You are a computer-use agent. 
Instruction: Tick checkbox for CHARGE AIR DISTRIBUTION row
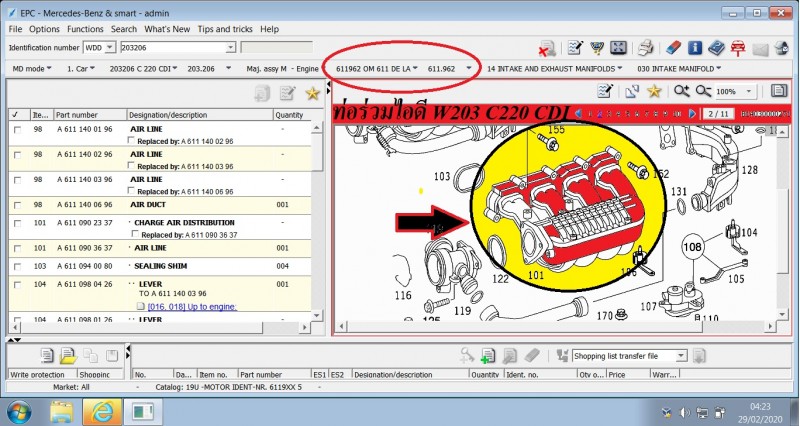click(x=18, y=223)
